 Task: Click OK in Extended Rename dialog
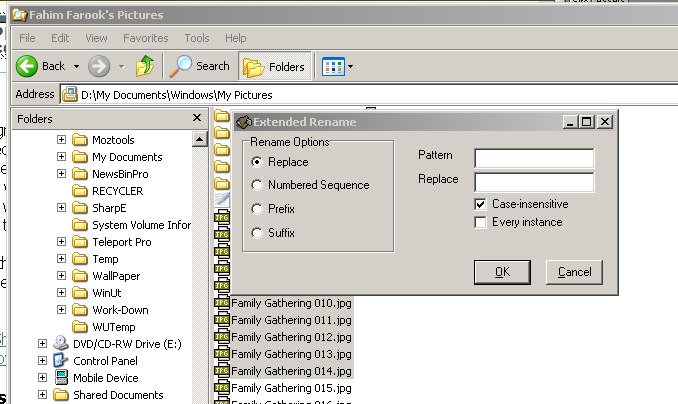click(502, 272)
